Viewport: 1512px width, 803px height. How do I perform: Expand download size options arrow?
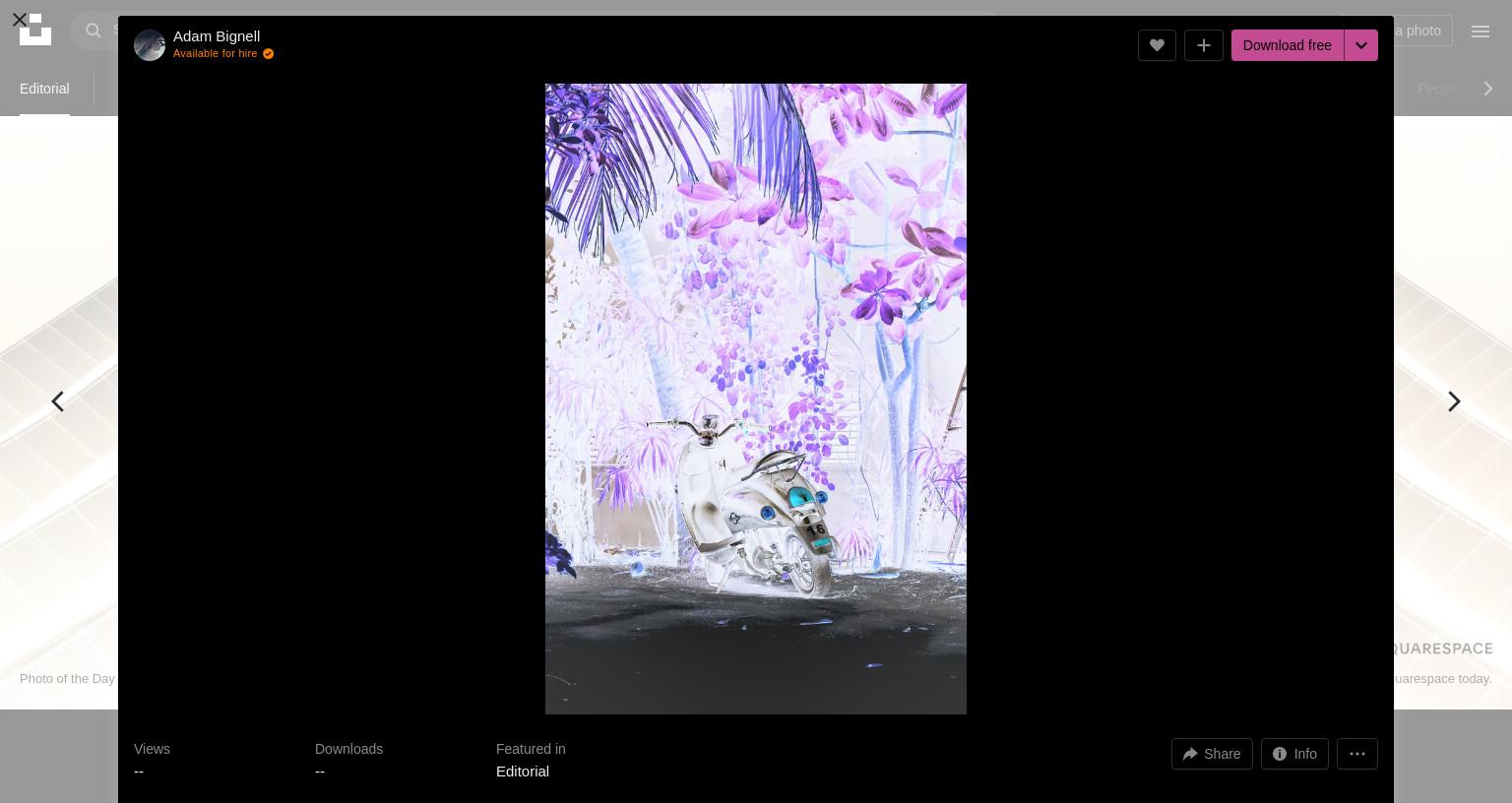pyautogui.click(x=1361, y=45)
